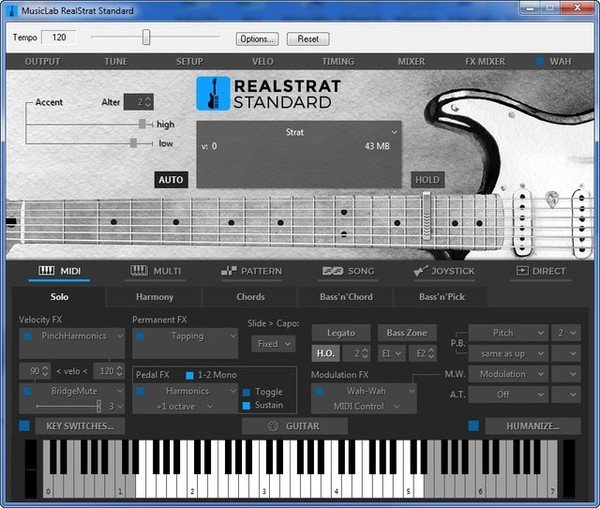This screenshot has height=508, width=600.
Task: Toggle the WAH blue indicator
Action: tap(540, 61)
